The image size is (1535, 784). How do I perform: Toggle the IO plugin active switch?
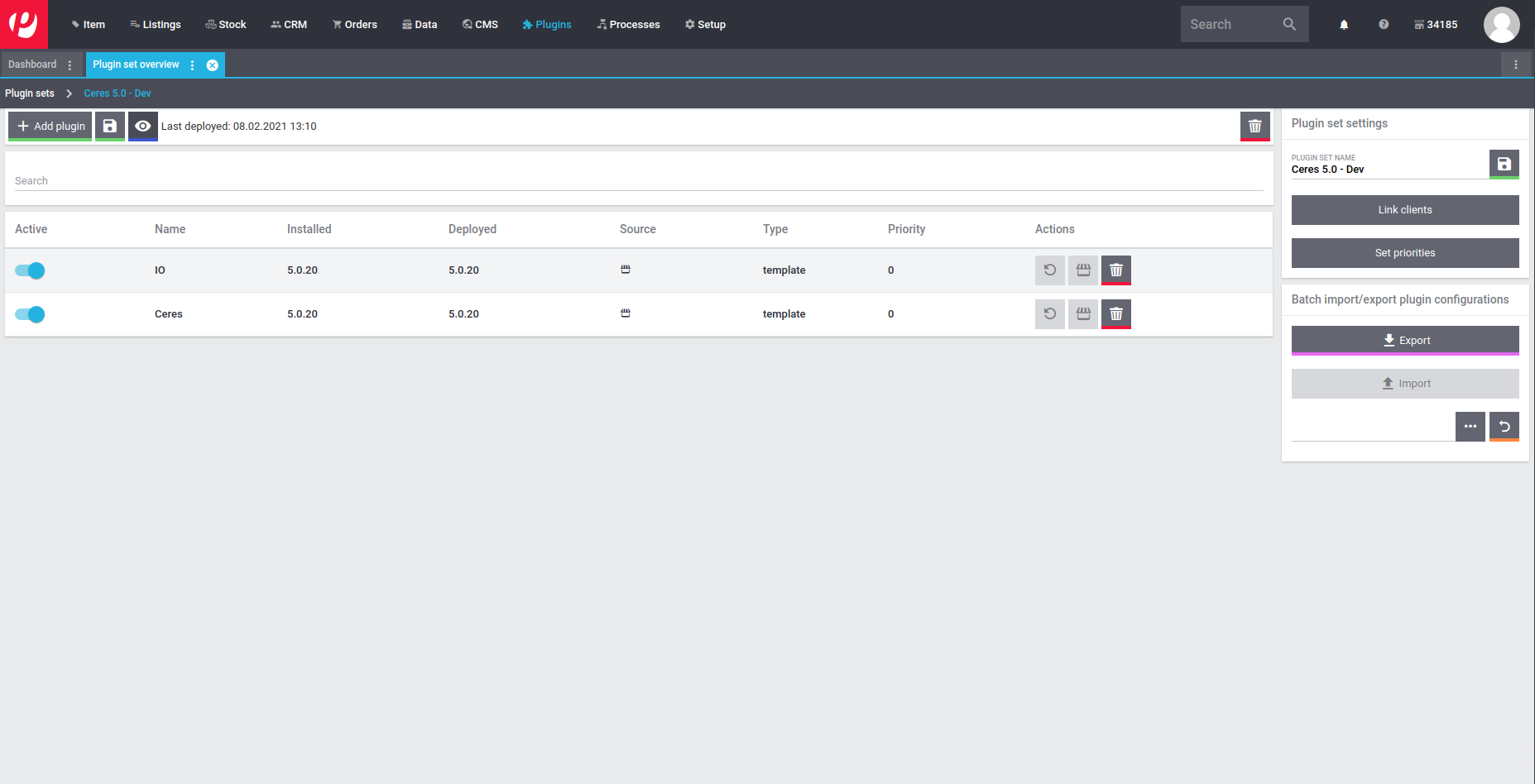click(30, 270)
